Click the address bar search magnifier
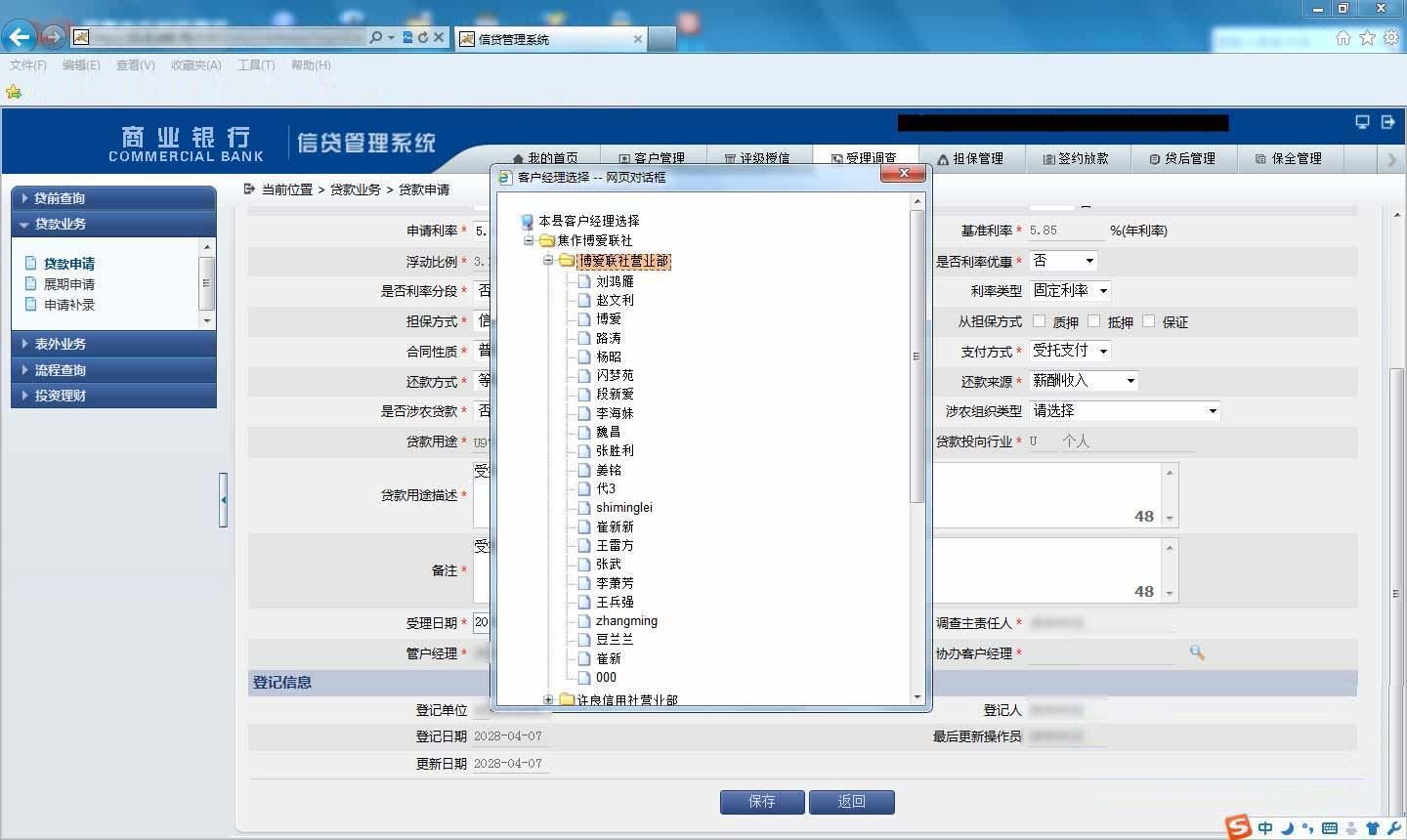The image size is (1407, 840). pyautogui.click(x=376, y=37)
